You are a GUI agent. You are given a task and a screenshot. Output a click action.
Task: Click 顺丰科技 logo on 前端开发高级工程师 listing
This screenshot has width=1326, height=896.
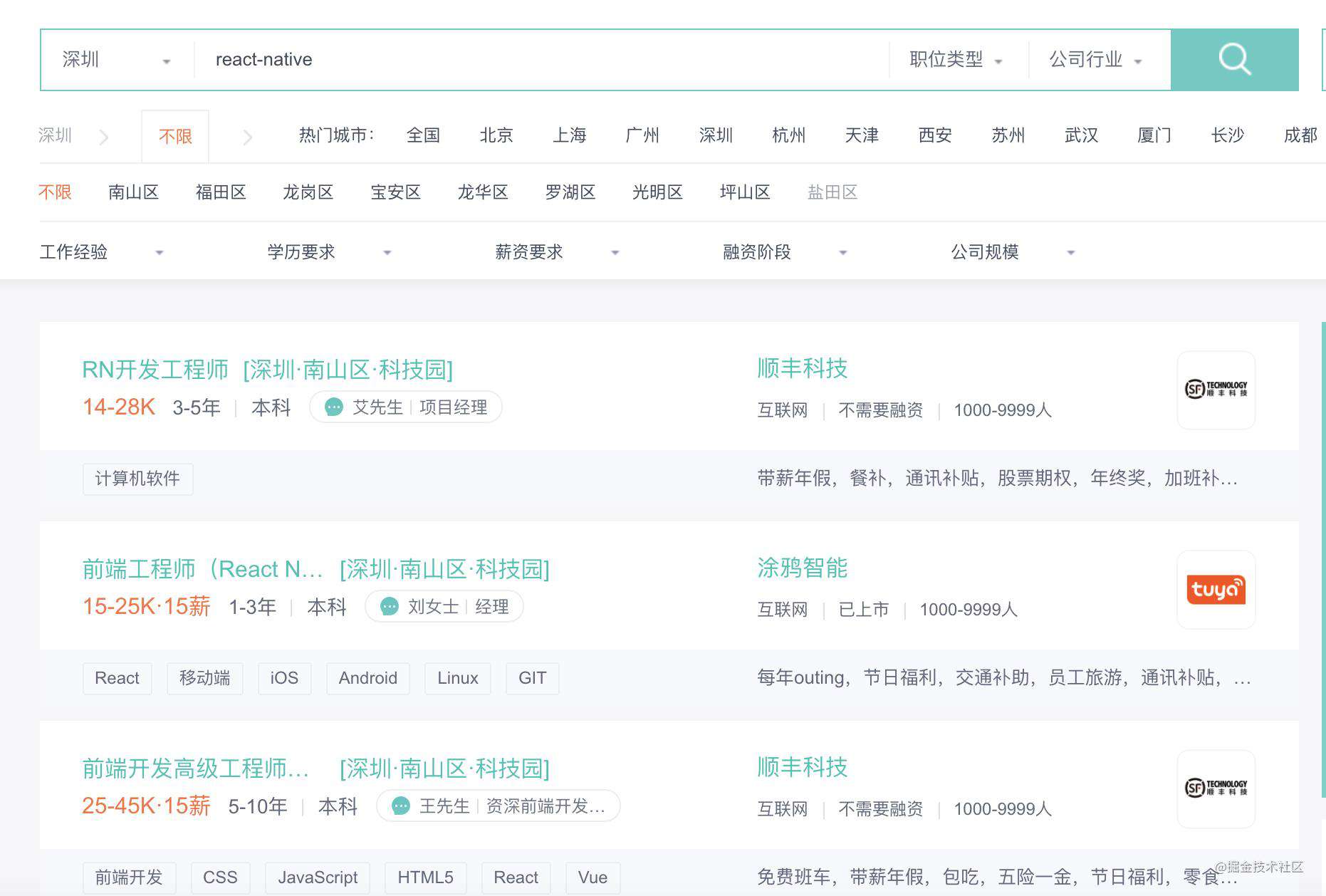pos(1216,788)
